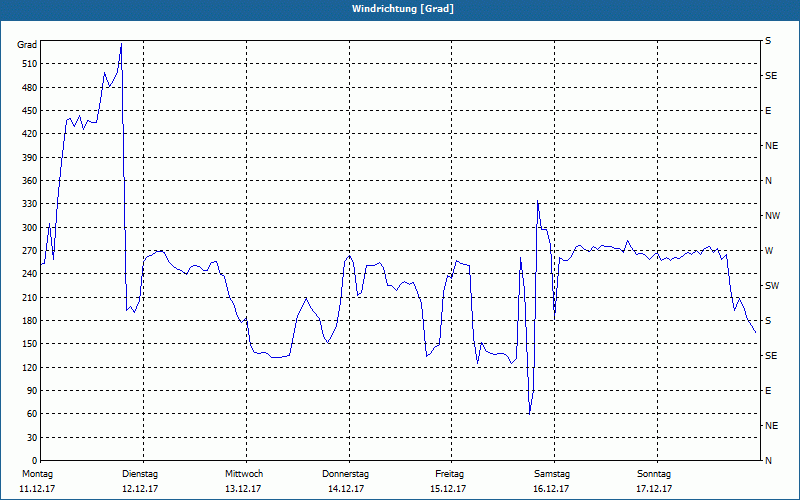
Task: Click the S compass label level with 180
Action: (x=768, y=321)
